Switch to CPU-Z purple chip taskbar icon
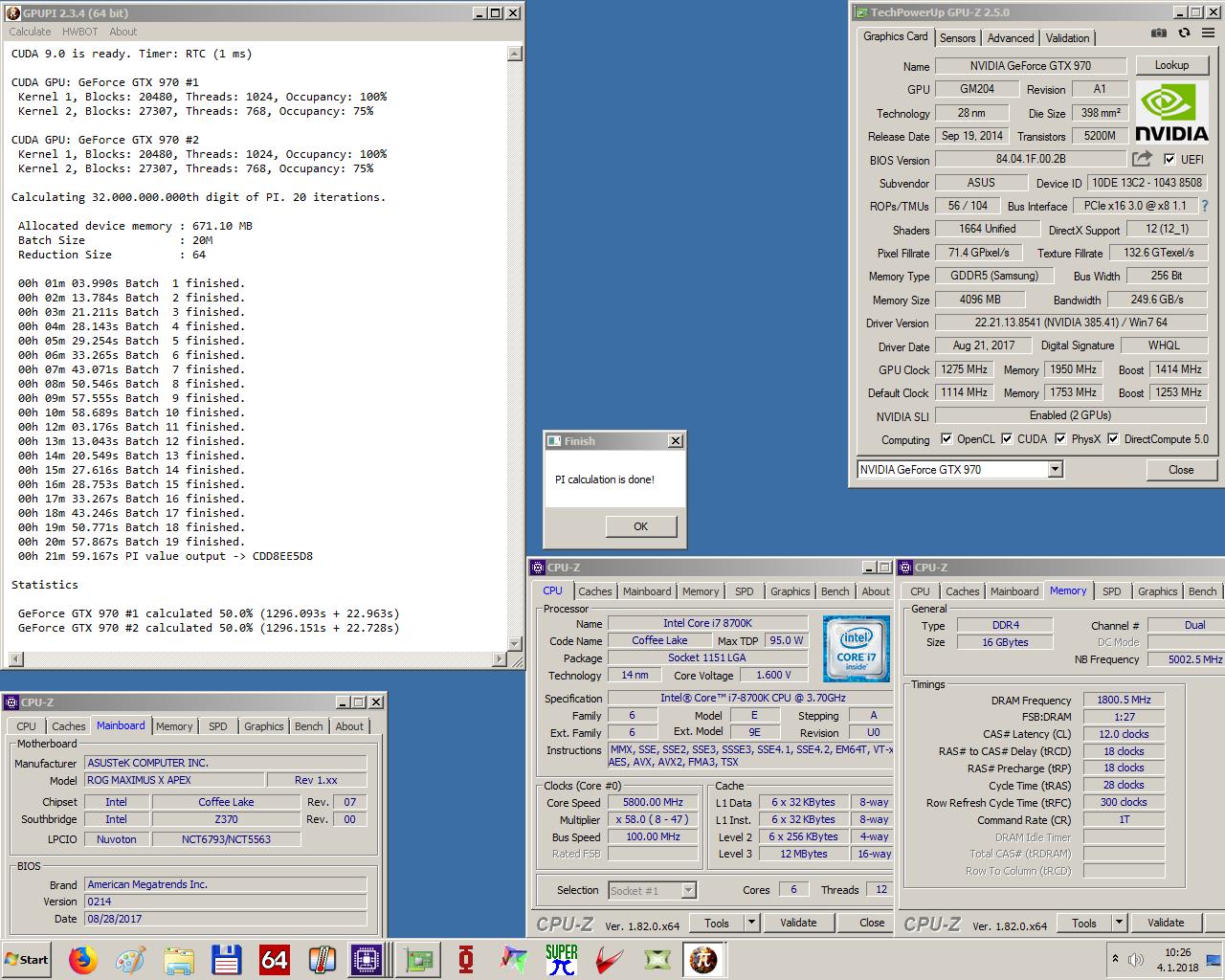Image resolution: width=1225 pixels, height=980 pixels. [x=367, y=959]
